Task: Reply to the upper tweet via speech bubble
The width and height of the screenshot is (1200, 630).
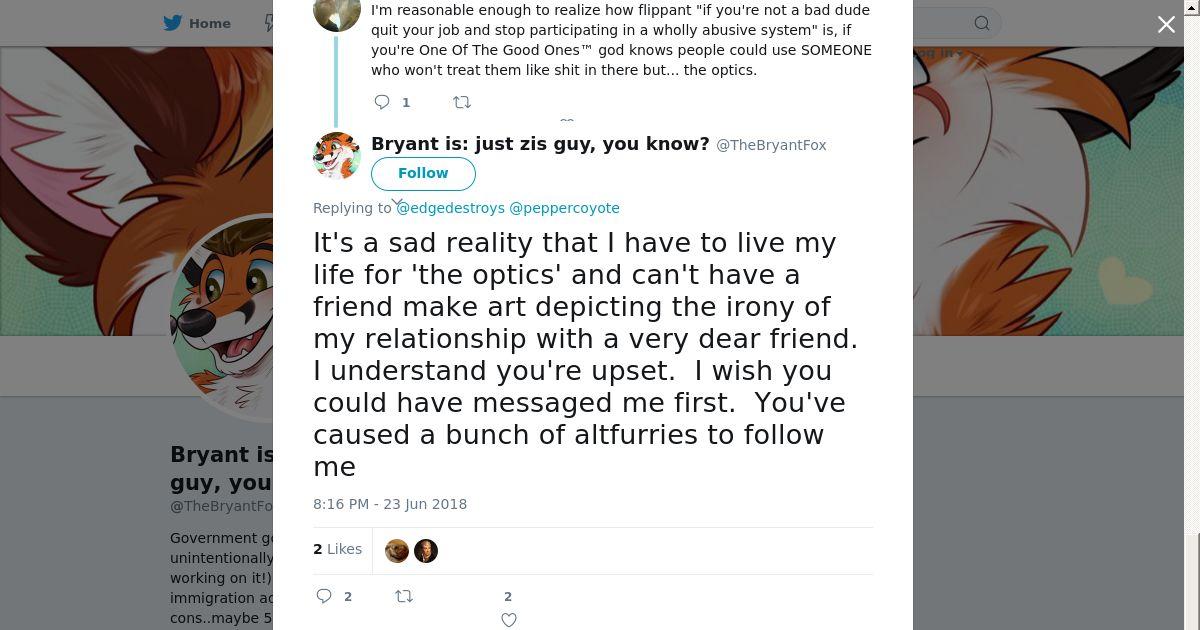Action: (382, 102)
